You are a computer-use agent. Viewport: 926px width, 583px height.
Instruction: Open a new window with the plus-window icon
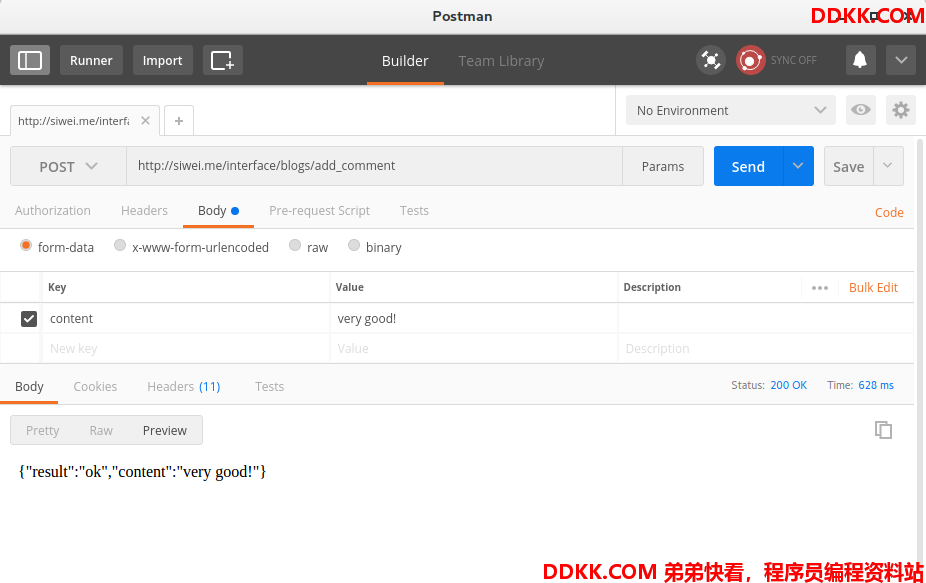pos(223,60)
